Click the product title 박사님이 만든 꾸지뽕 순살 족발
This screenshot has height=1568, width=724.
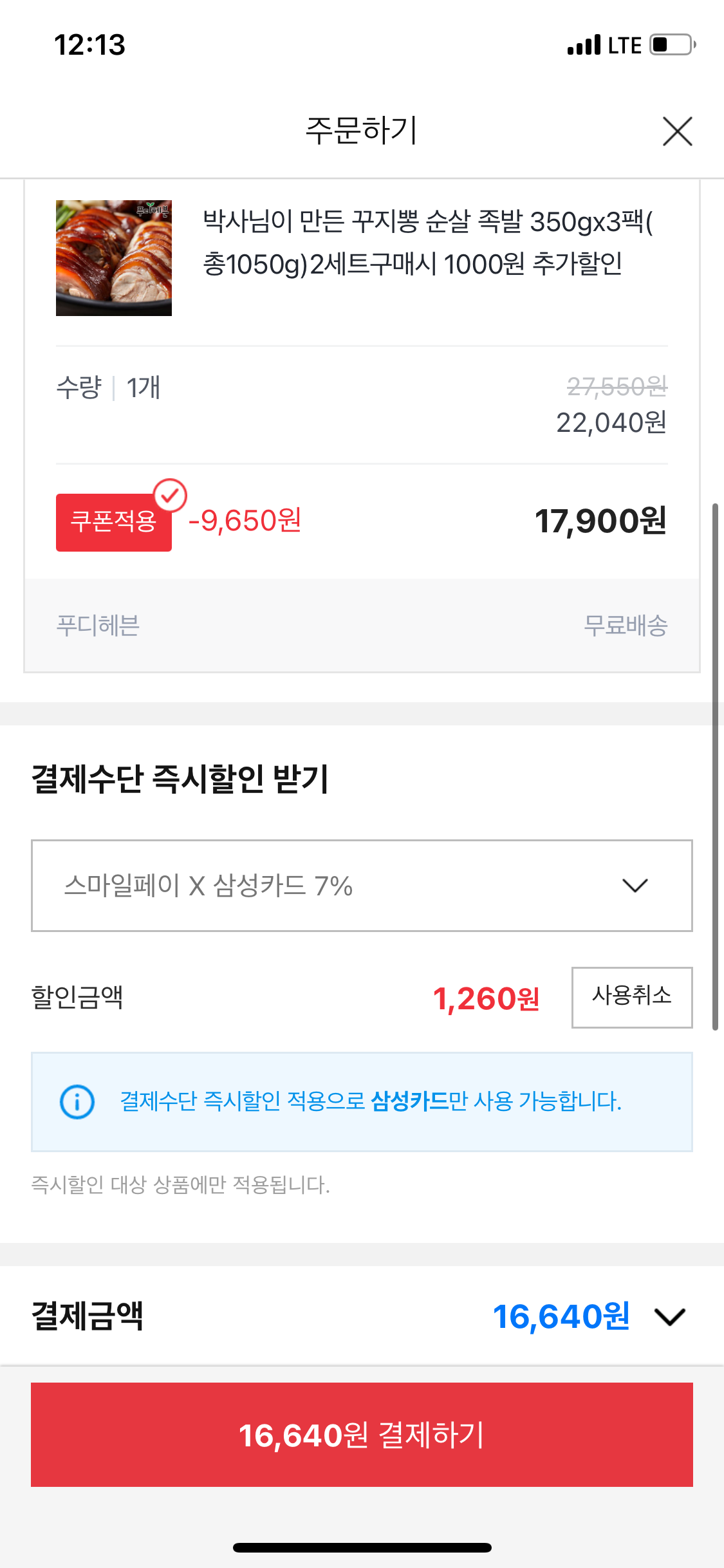pyautogui.click(x=427, y=243)
